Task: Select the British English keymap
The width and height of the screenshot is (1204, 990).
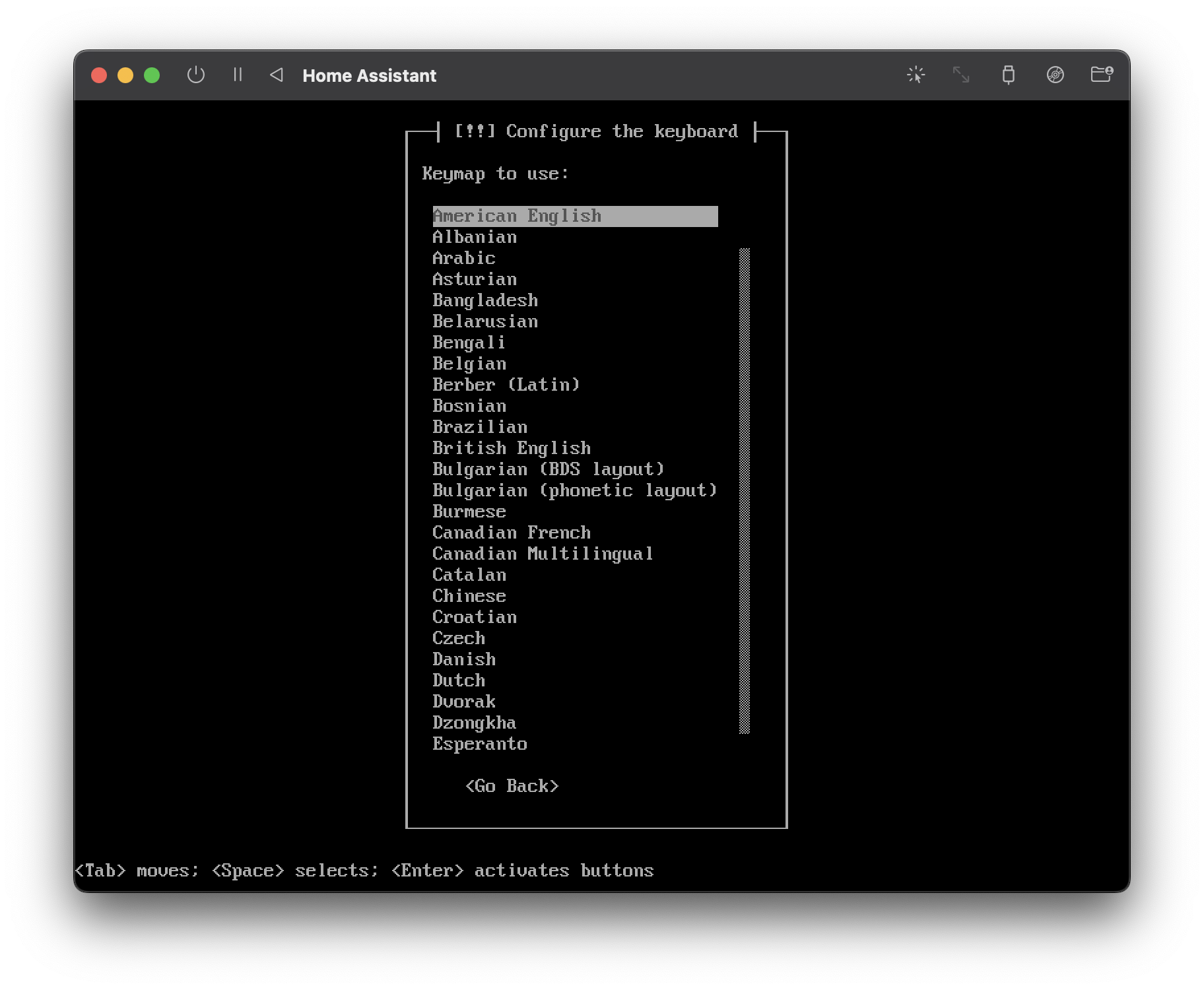Action: 511,447
